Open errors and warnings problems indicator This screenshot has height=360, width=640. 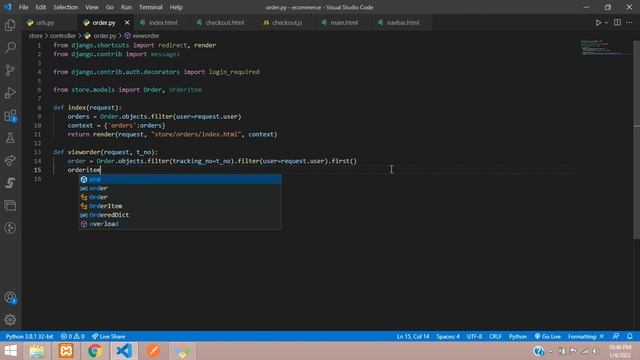pyautogui.click(x=72, y=336)
